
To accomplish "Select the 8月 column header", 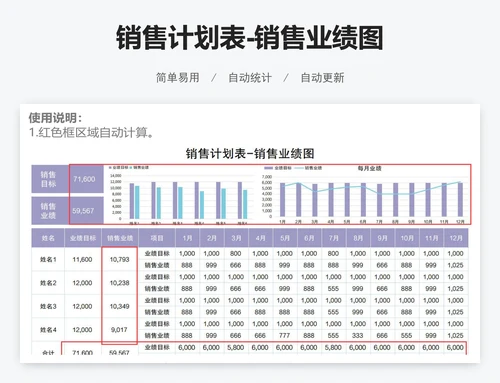I will tap(358, 238).
